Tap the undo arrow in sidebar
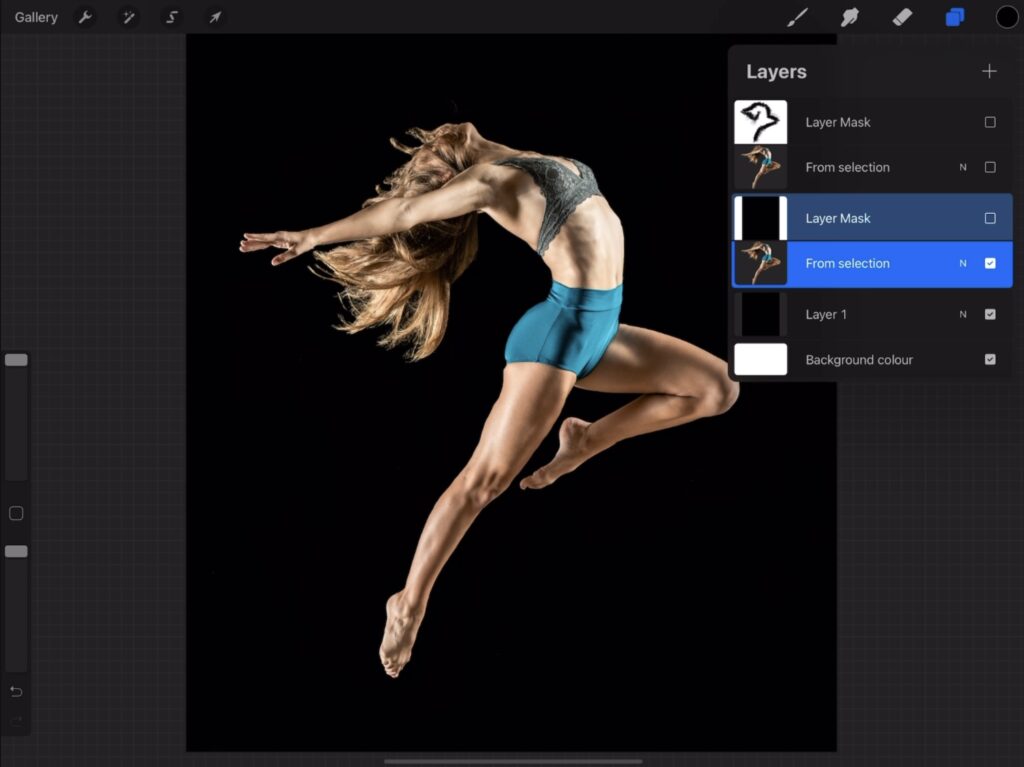The height and width of the screenshot is (767, 1024). pos(16,692)
